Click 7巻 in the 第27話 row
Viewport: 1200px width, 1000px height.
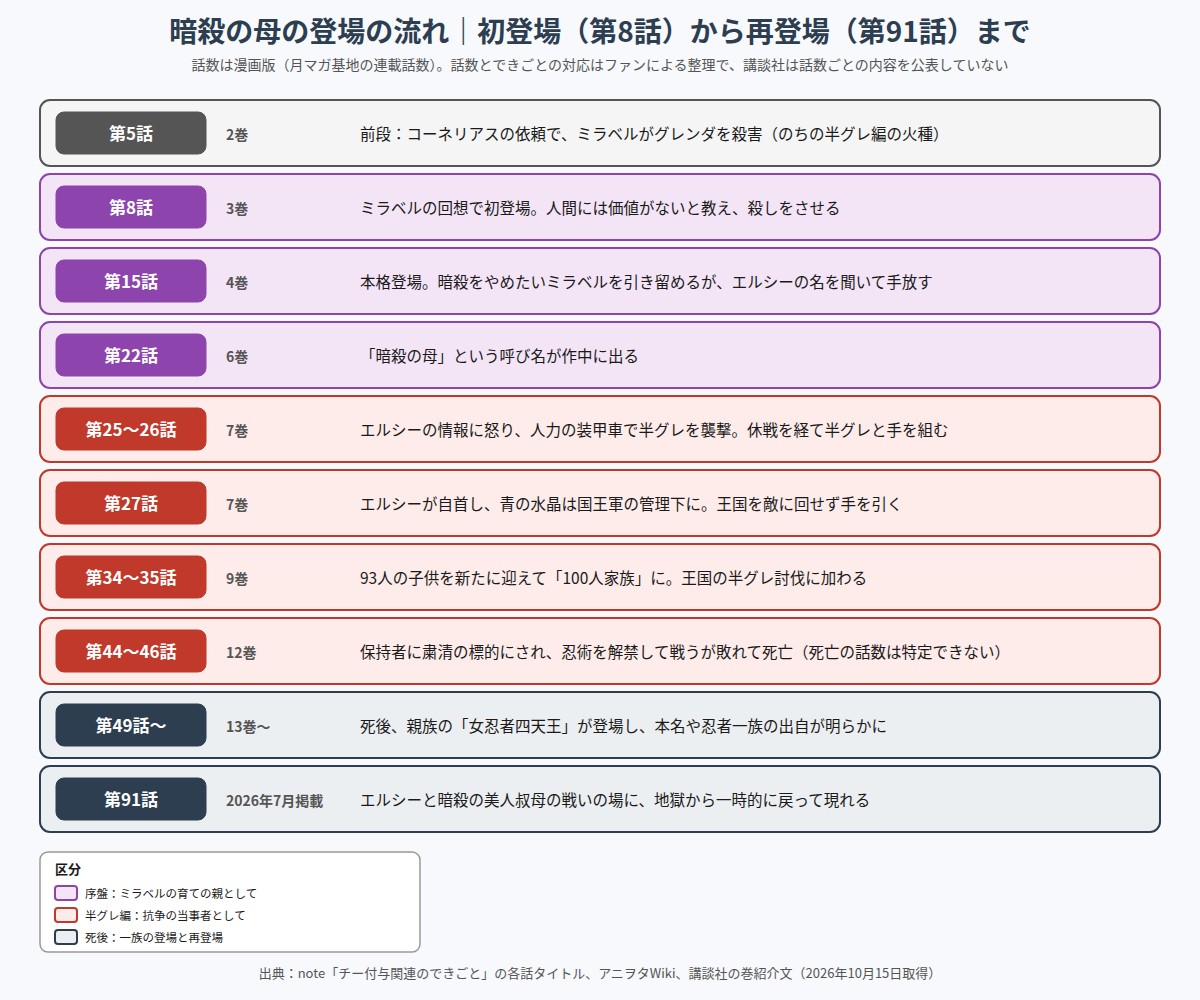(x=237, y=504)
